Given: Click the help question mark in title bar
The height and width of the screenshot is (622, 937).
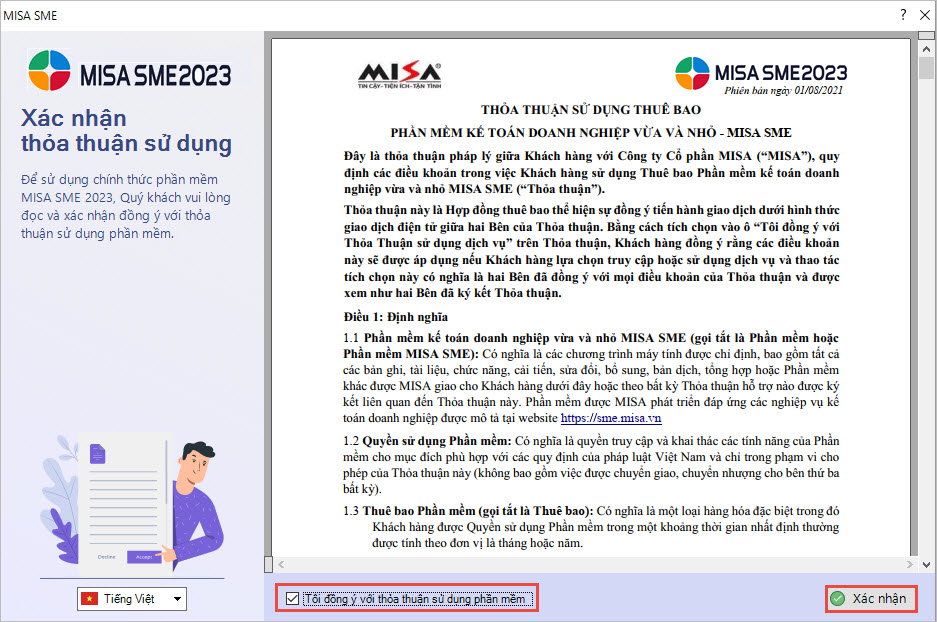Looking at the screenshot, I should pos(903,15).
